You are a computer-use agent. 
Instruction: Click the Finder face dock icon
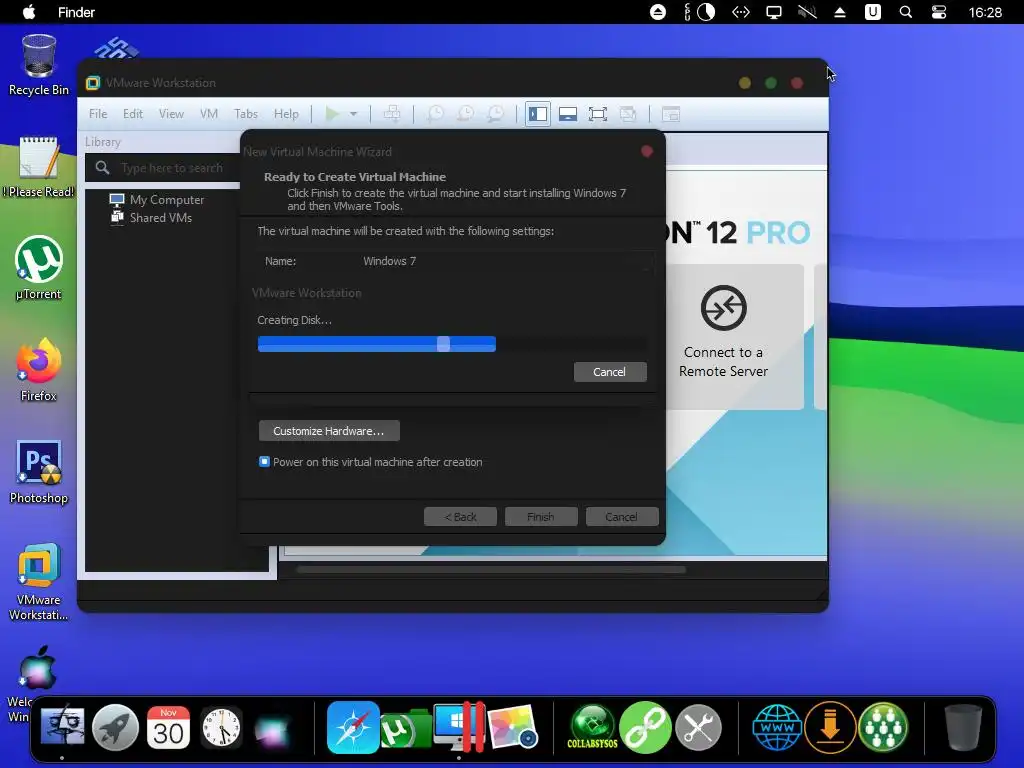[62, 727]
